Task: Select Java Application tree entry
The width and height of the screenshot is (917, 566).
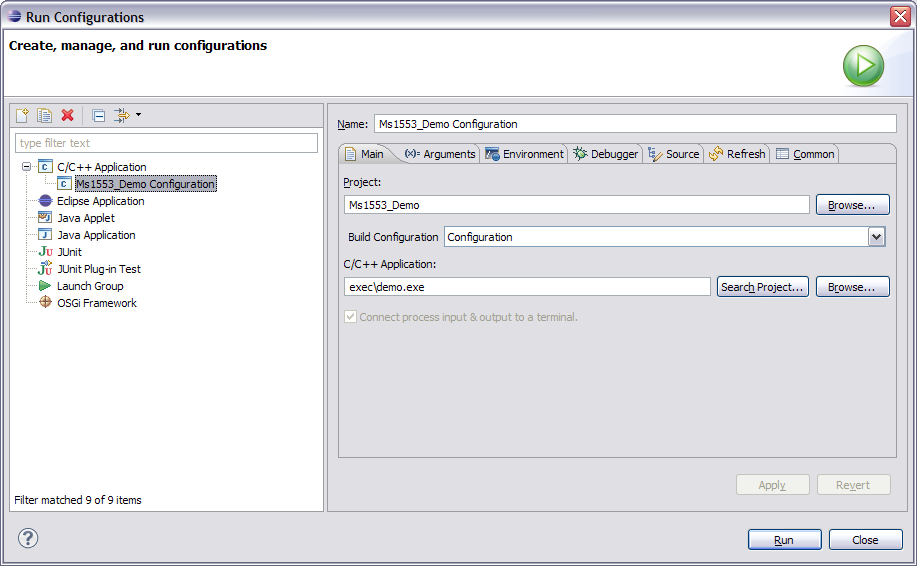Action: (x=96, y=234)
